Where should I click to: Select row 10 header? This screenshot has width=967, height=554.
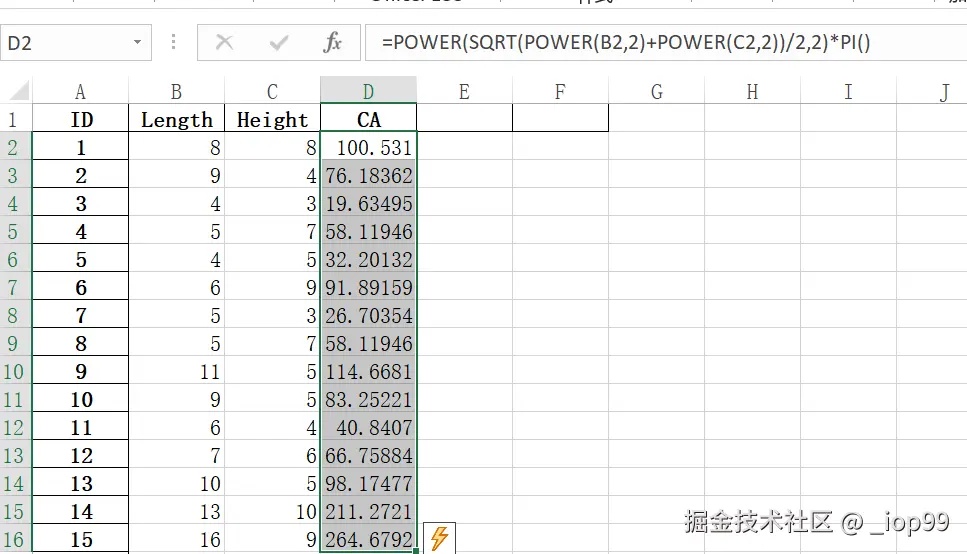[x=15, y=371]
